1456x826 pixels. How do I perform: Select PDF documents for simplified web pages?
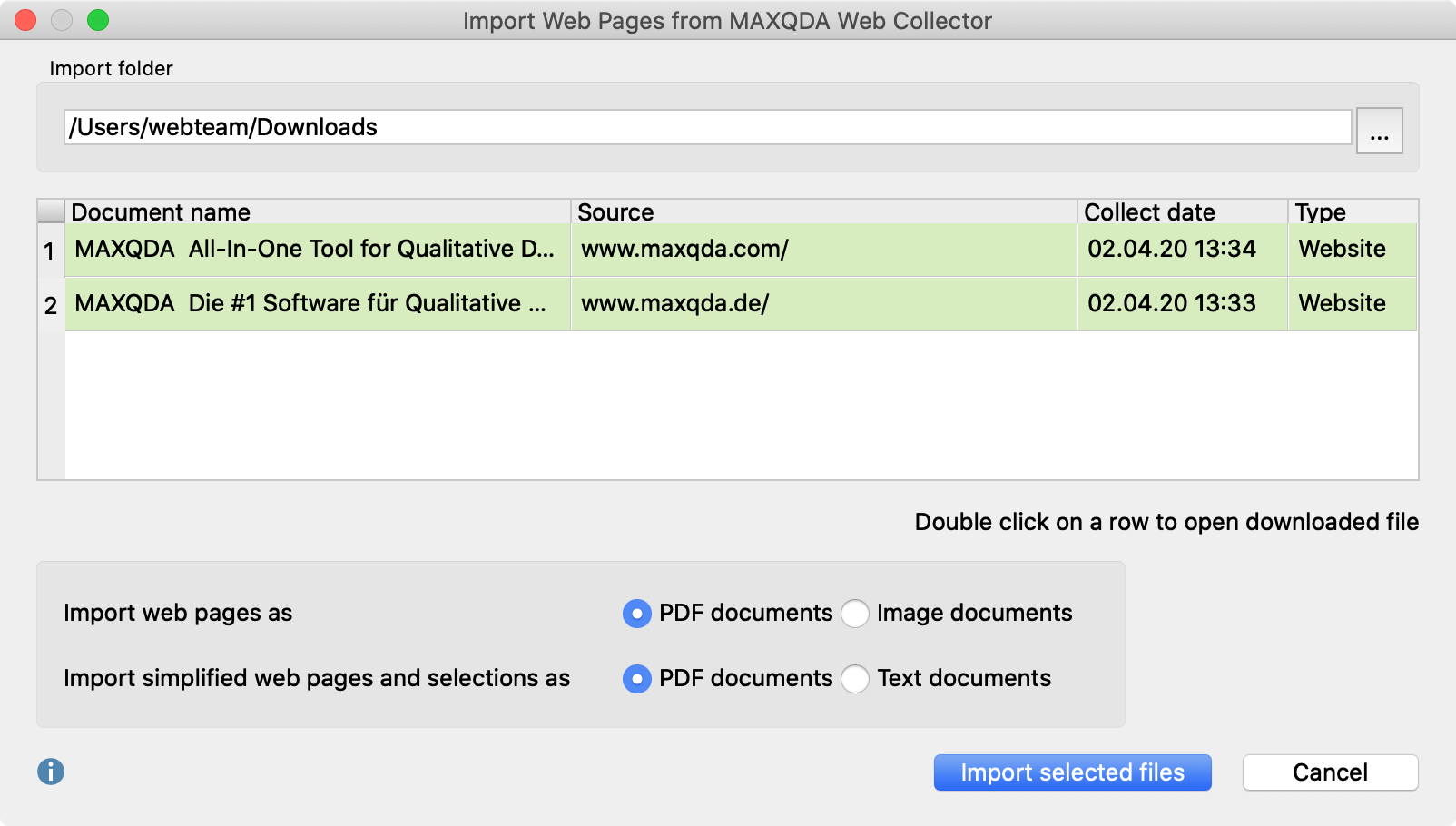pos(637,679)
